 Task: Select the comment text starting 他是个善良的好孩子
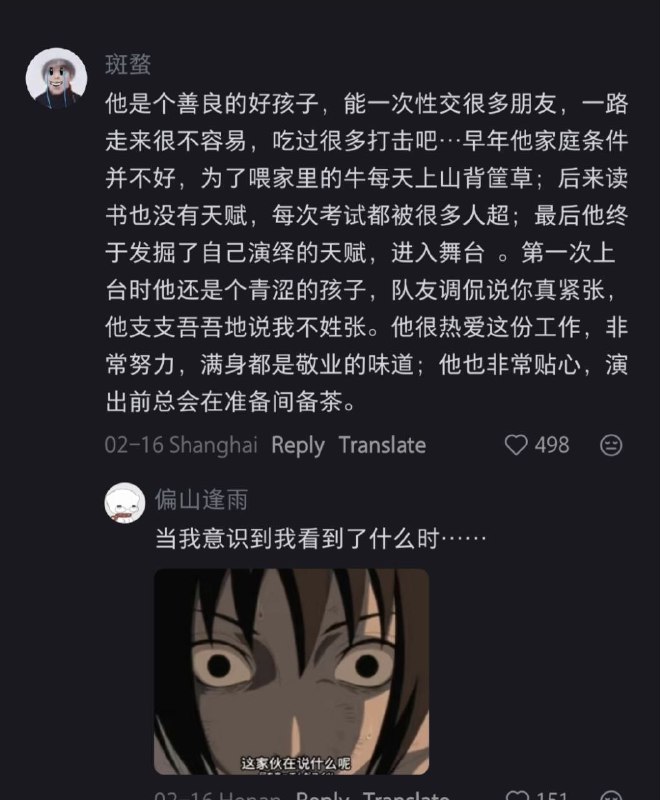[366, 253]
